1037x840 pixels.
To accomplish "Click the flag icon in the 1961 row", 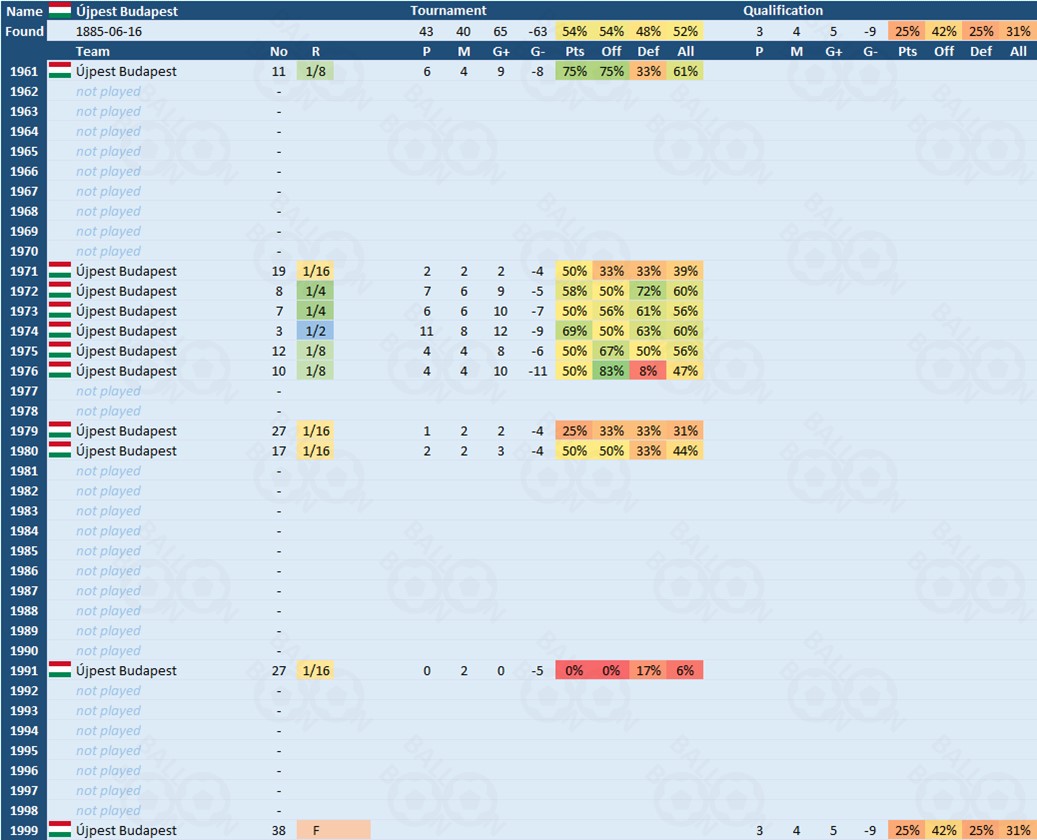I will [60, 71].
